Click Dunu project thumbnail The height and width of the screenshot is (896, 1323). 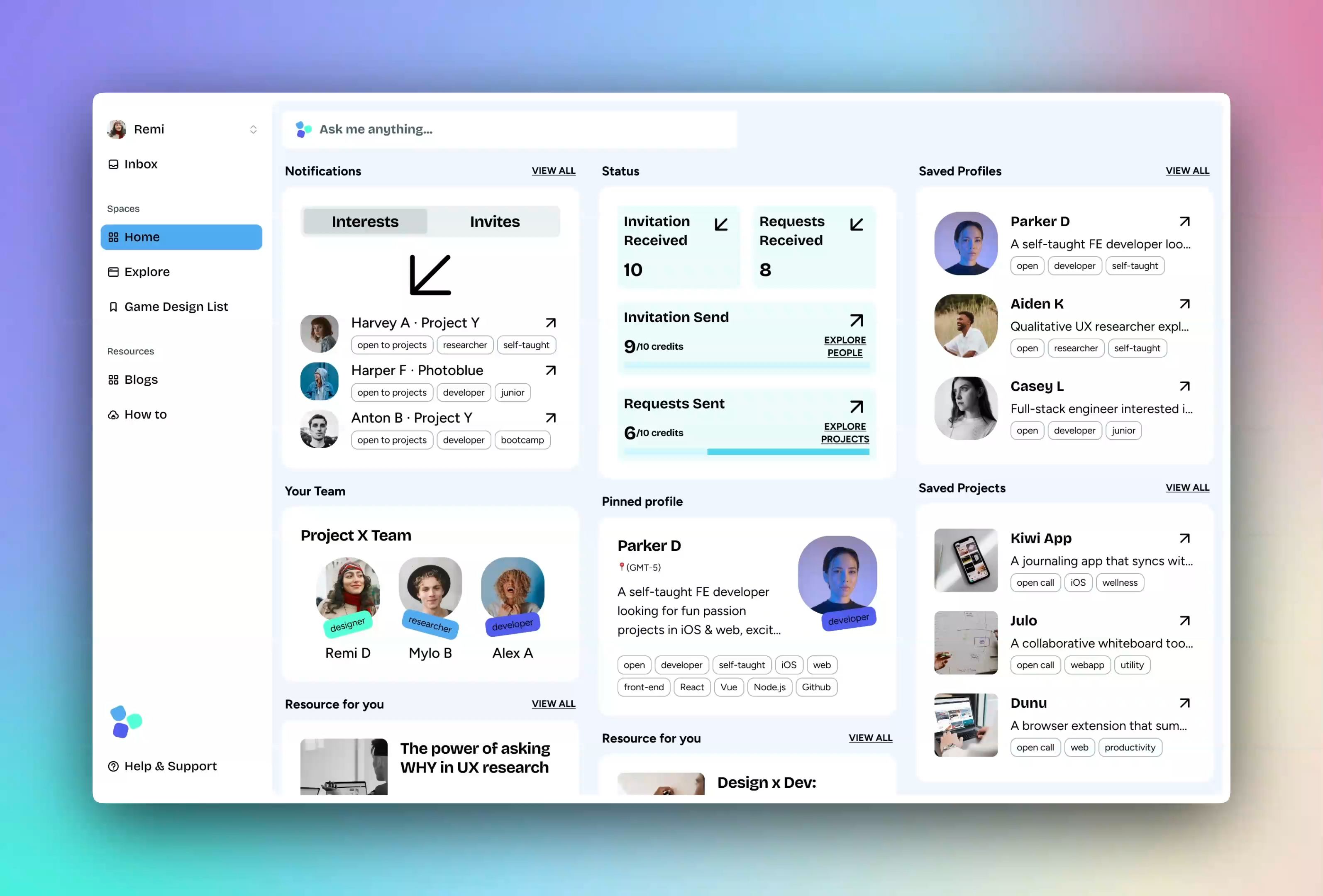click(966, 726)
